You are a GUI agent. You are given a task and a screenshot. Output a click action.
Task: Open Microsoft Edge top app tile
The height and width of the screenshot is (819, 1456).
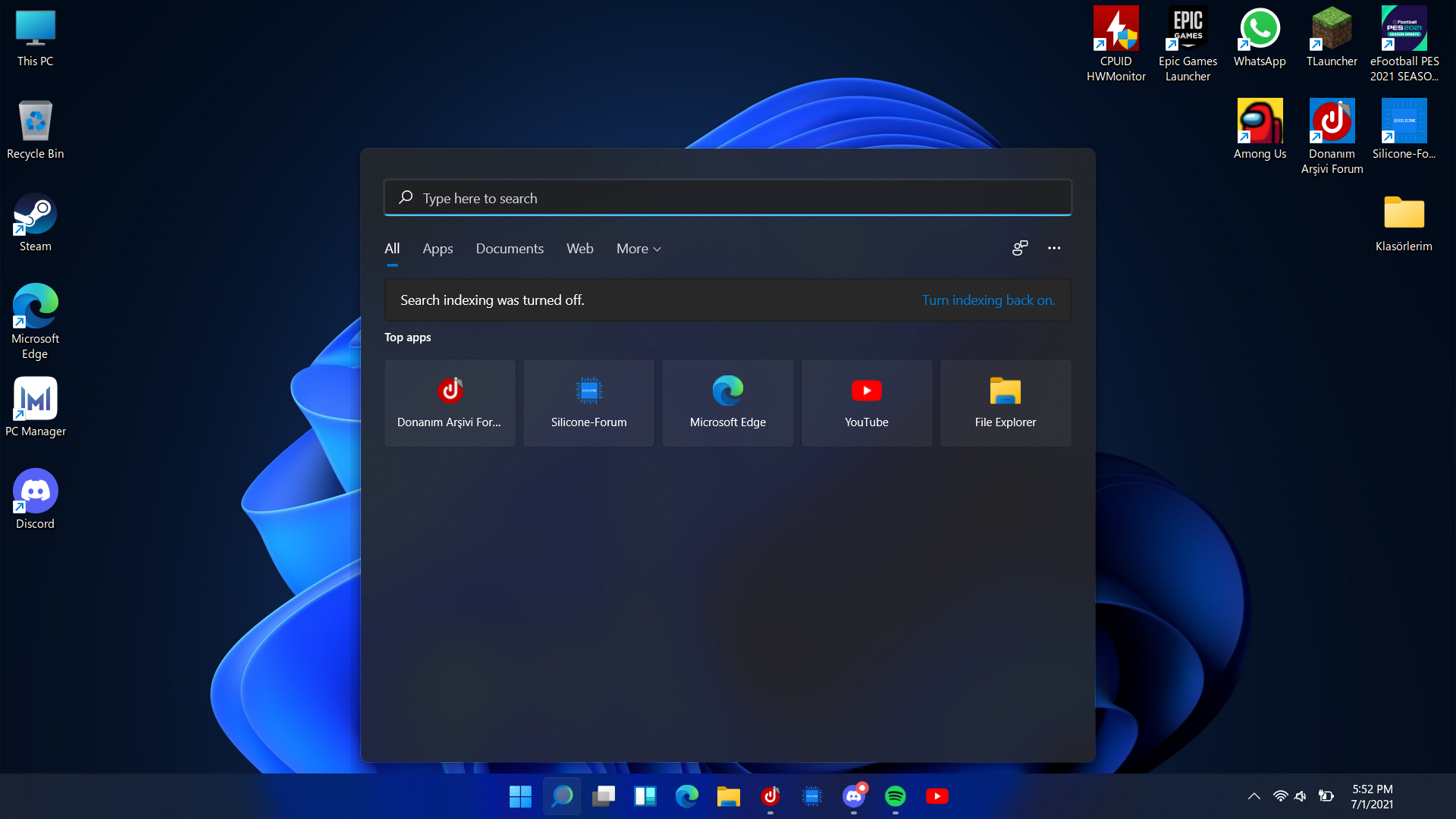(x=727, y=403)
